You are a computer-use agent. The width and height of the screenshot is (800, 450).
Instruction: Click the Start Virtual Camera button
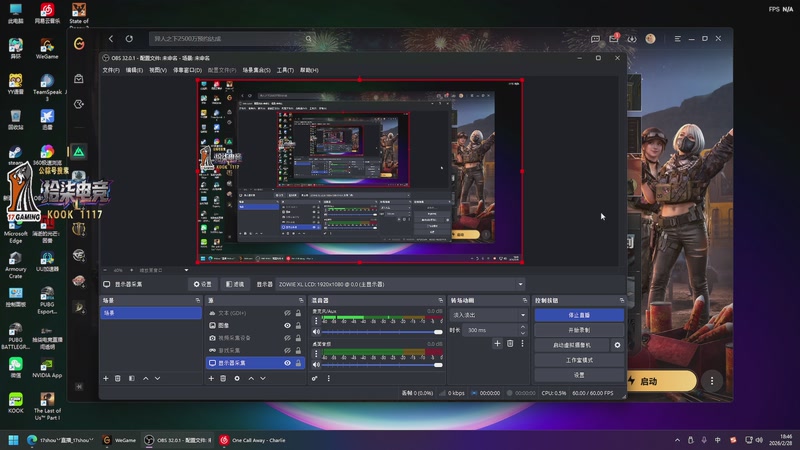coord(572,345)
